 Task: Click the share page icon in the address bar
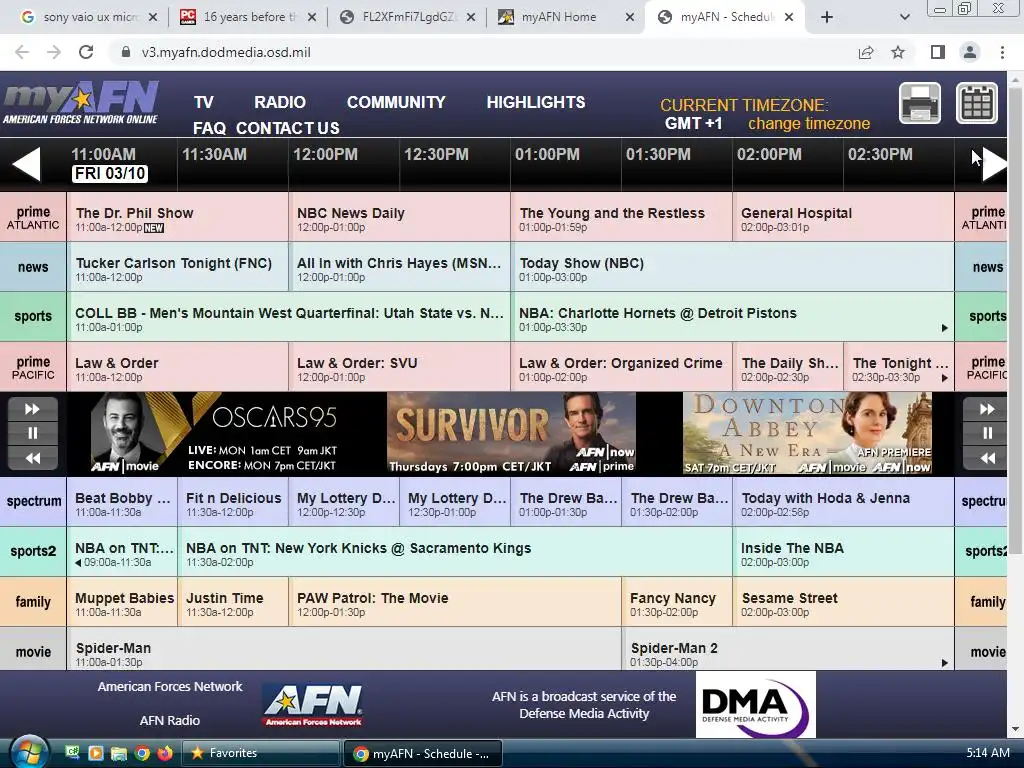[x=866, y=52]
